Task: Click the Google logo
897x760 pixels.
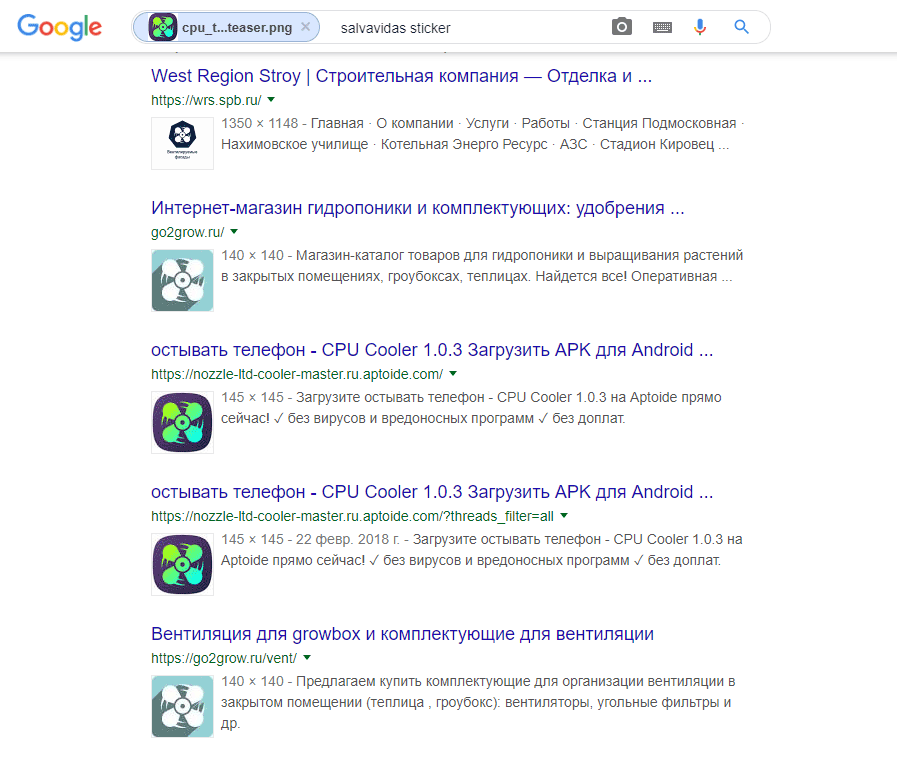Action: coord(59,27)
